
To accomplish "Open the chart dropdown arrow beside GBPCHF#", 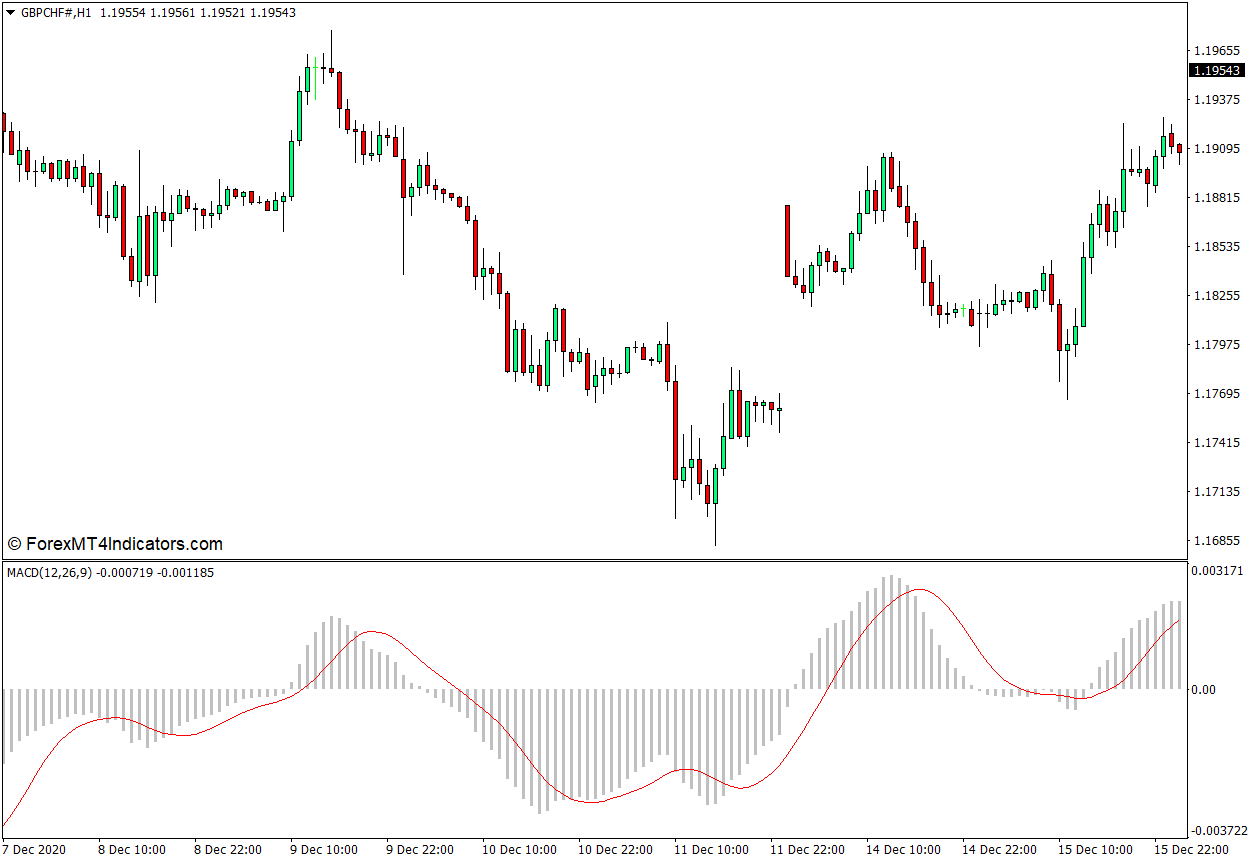I will click(10, 13).
